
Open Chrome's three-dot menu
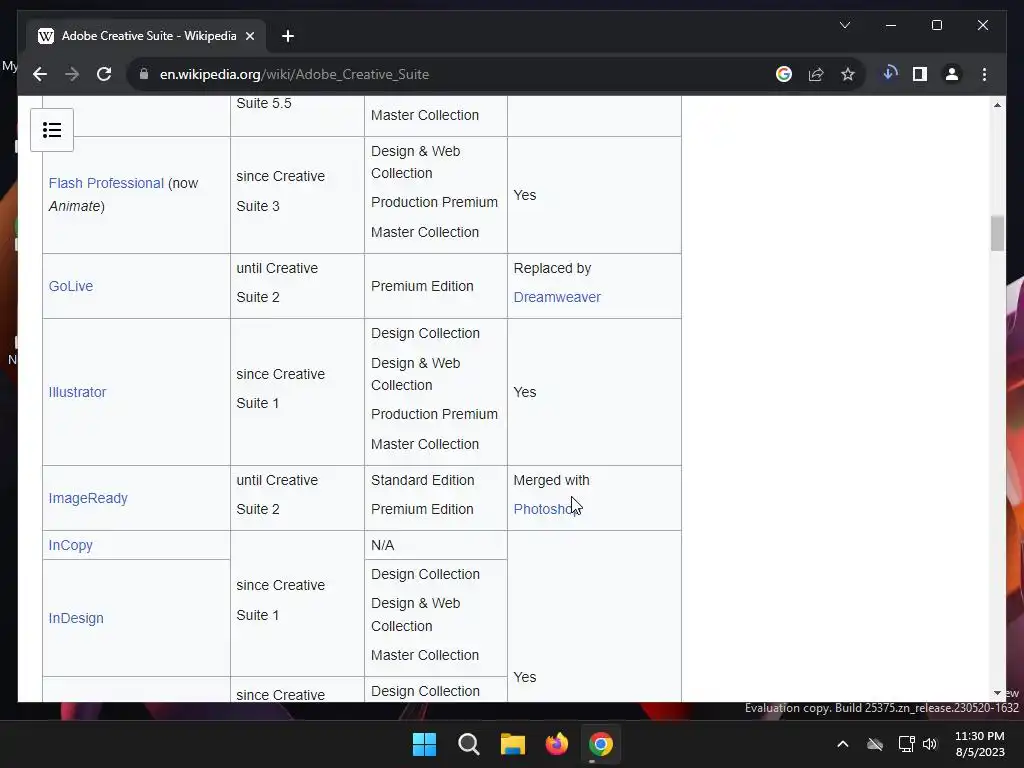984,74
